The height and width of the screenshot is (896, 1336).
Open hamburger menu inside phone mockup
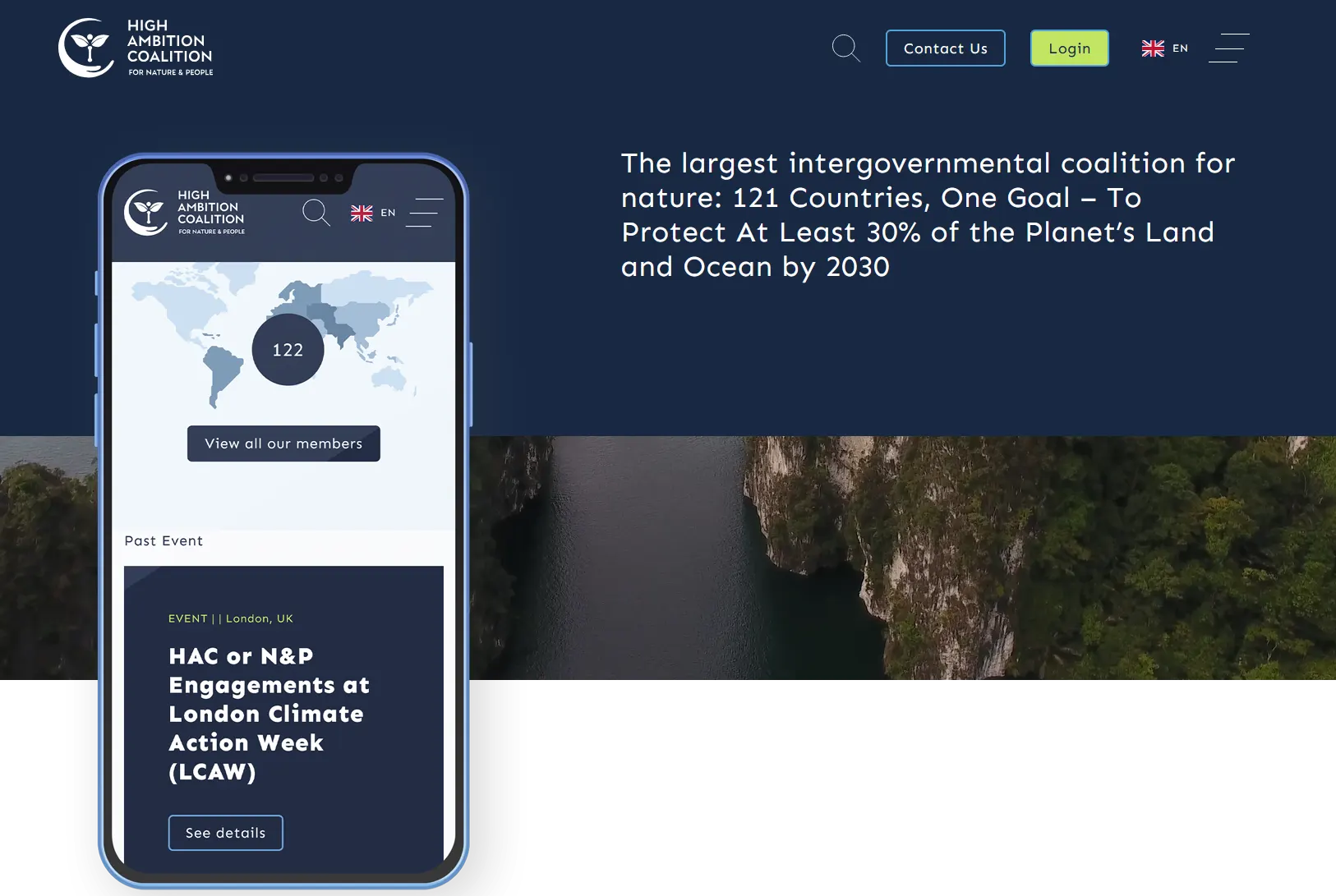coord(426,213)
